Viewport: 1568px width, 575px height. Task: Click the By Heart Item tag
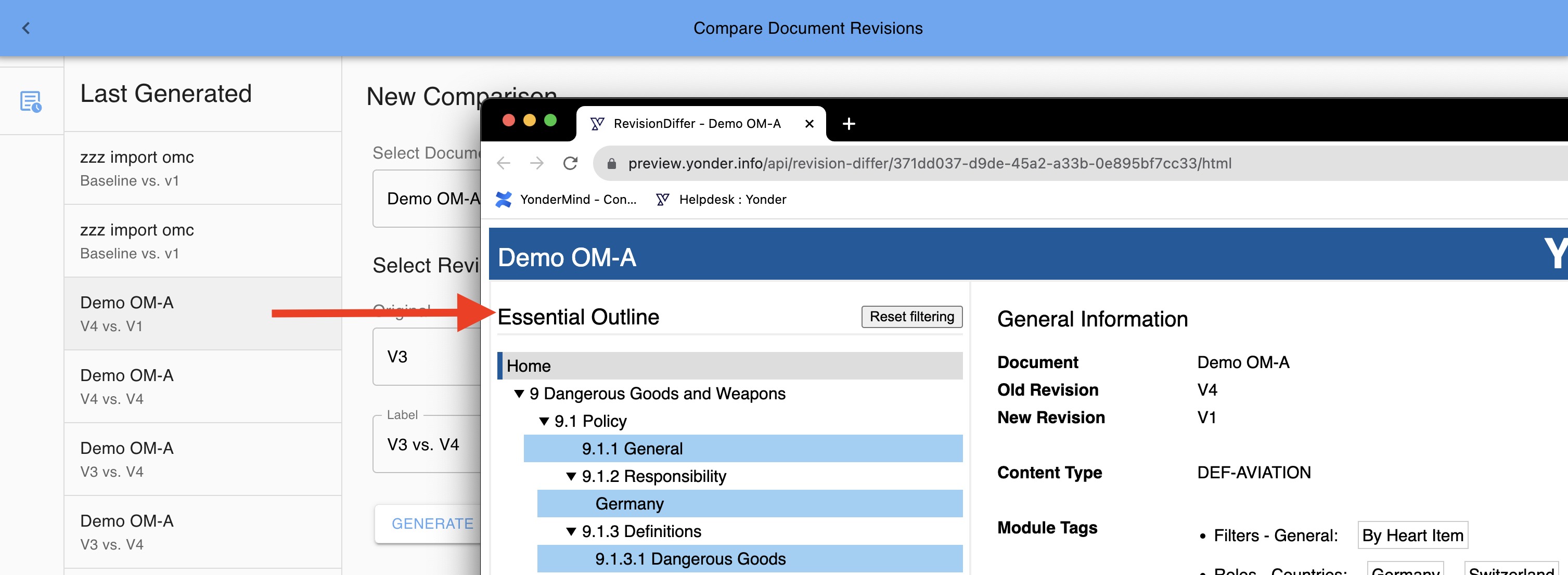click(1412, 535)
